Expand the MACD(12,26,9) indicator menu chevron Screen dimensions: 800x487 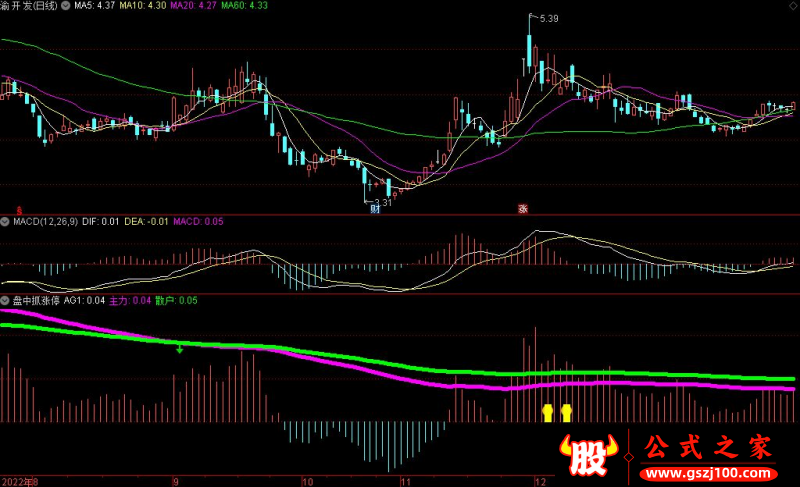(5, 222)
